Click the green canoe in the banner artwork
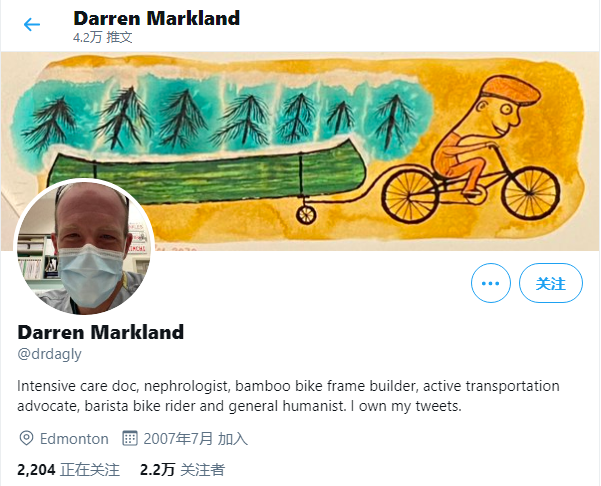Screen dimensions: 601x486 click(207, 172)
